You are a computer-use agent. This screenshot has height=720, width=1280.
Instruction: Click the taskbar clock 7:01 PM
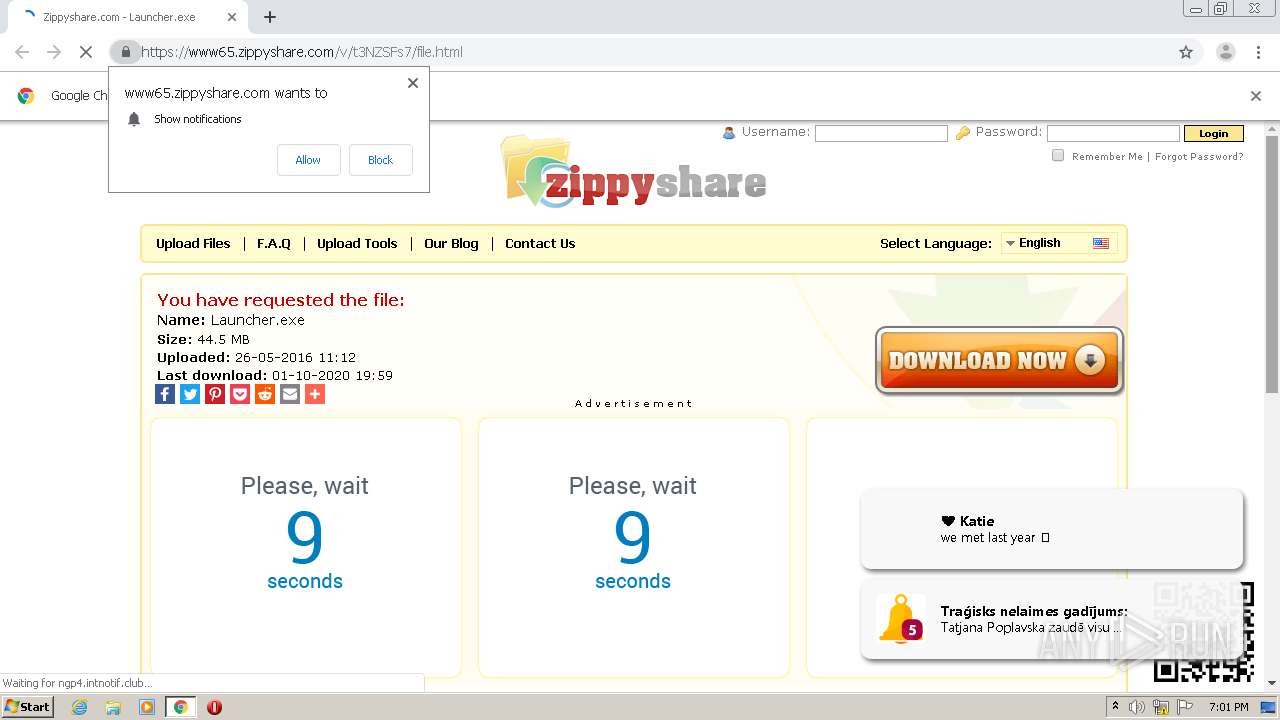1228,707
